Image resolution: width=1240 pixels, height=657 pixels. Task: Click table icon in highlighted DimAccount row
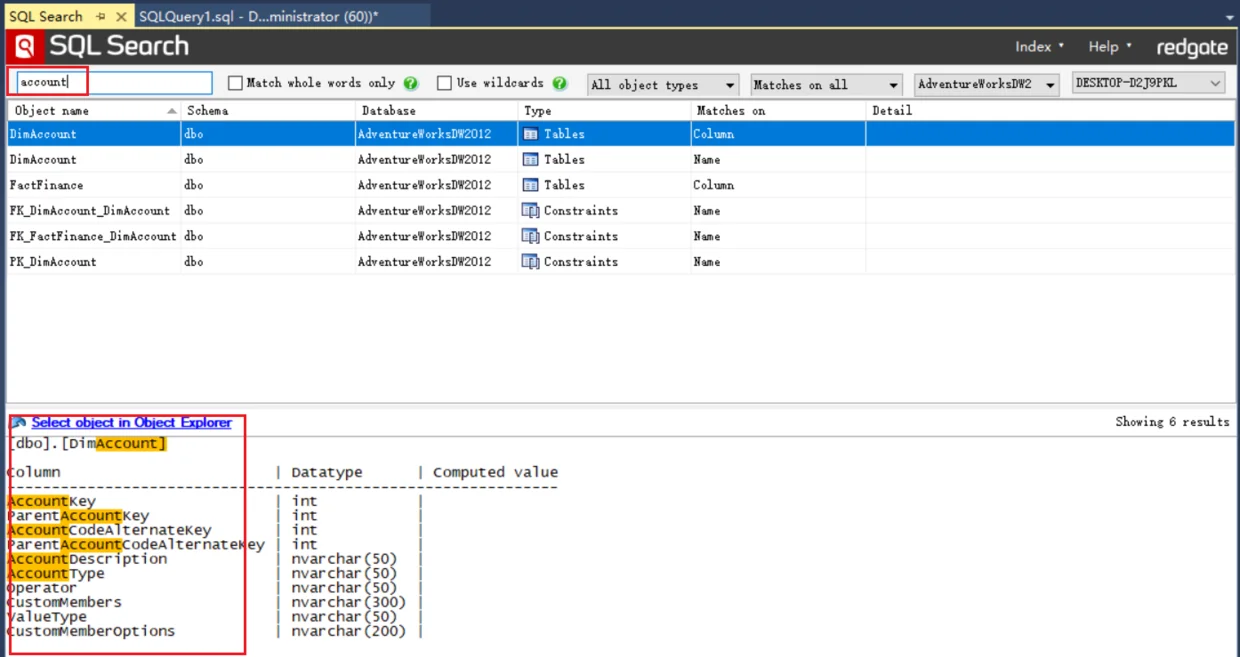pyautogui.click(x=531, y=134)
